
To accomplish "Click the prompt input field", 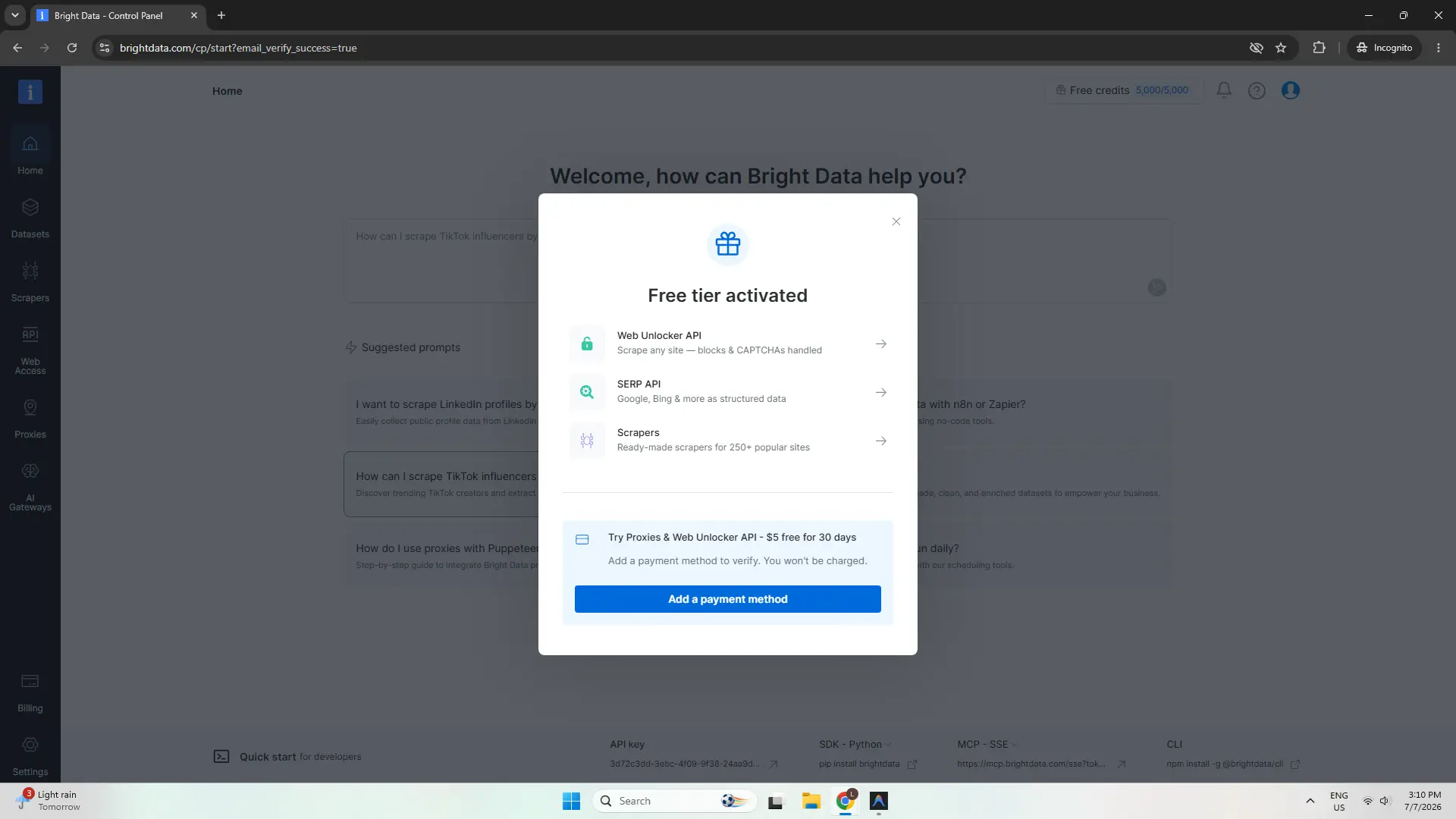I will coord(758,261).
